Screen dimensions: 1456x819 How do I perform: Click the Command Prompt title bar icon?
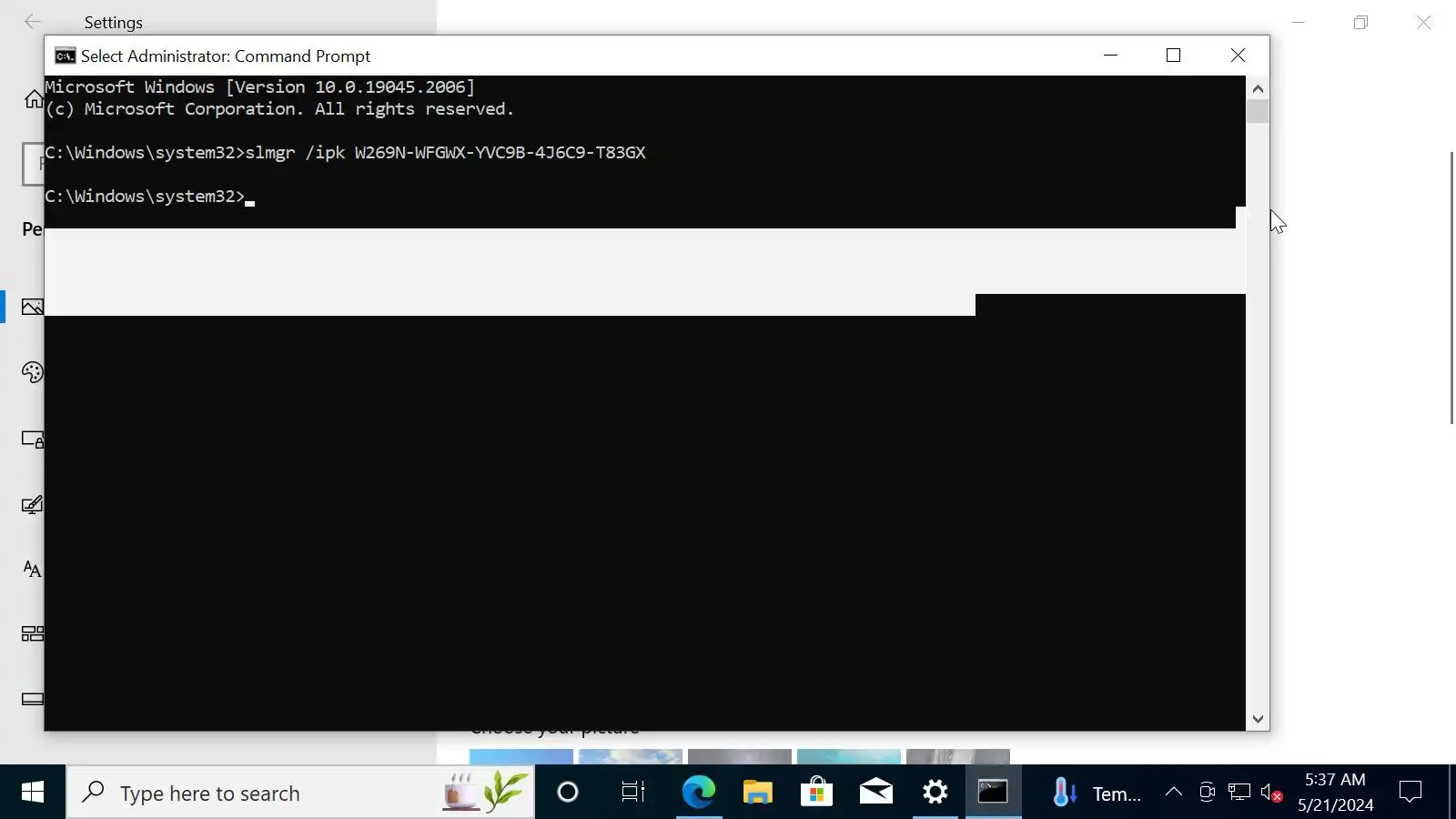pos(65,56)
